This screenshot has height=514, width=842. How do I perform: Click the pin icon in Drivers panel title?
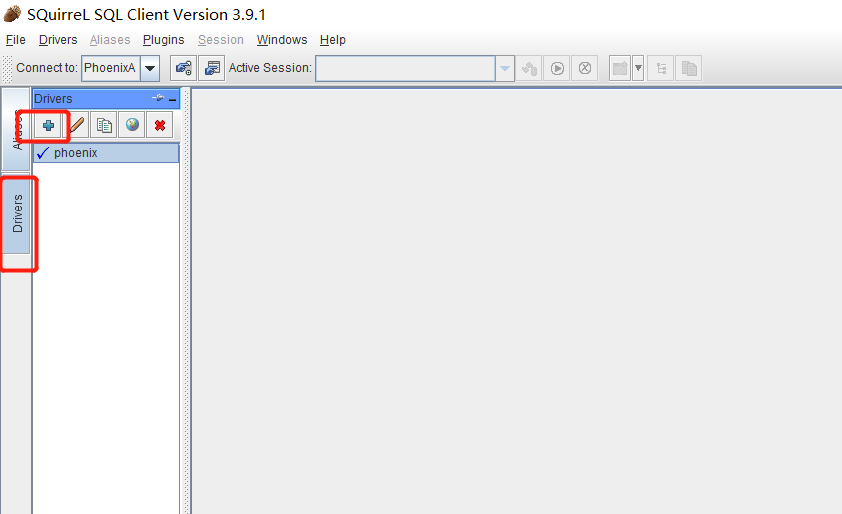tap(158, 98)
